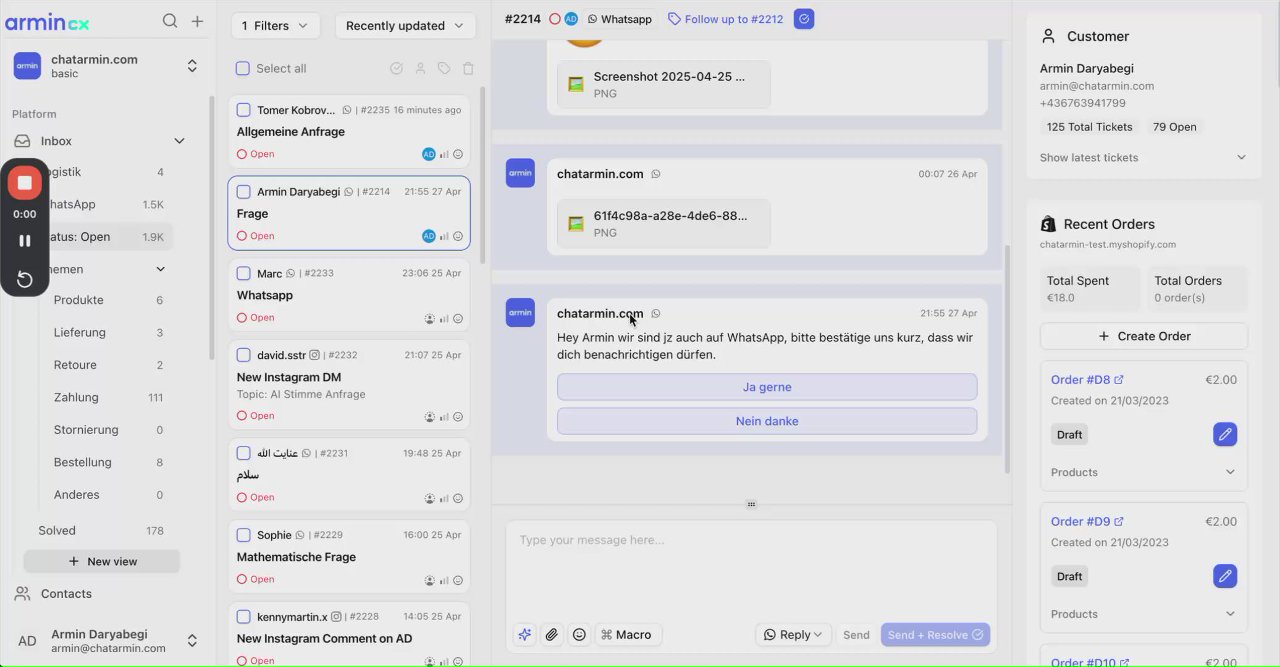
Task: Open the 61f4c98a PNG attachment
Action: click(663, 223)
